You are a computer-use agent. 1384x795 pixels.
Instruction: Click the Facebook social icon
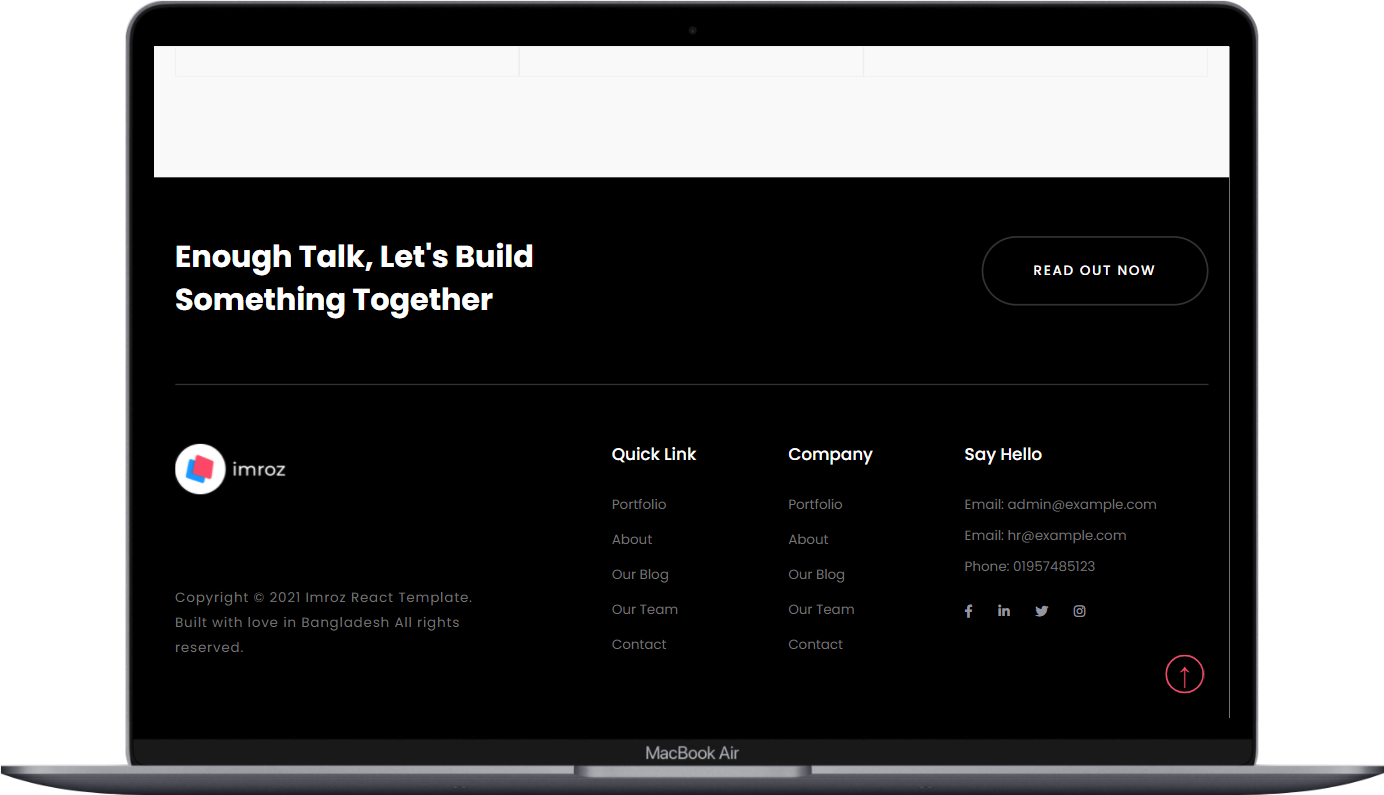968,611
